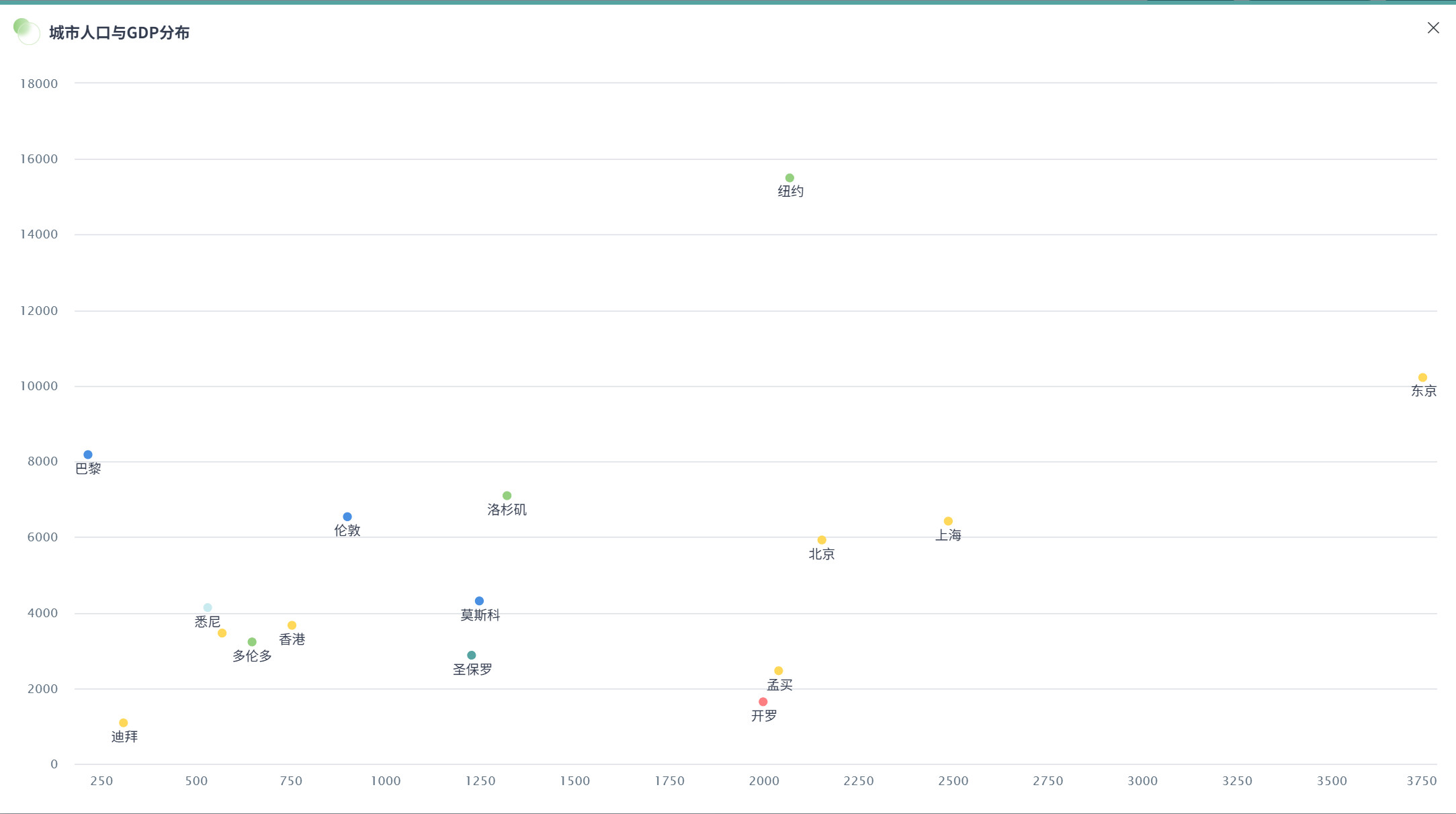Click the green logo icon beside title
The height and width of the screenshot is (814, 1456).
(26, 31)
